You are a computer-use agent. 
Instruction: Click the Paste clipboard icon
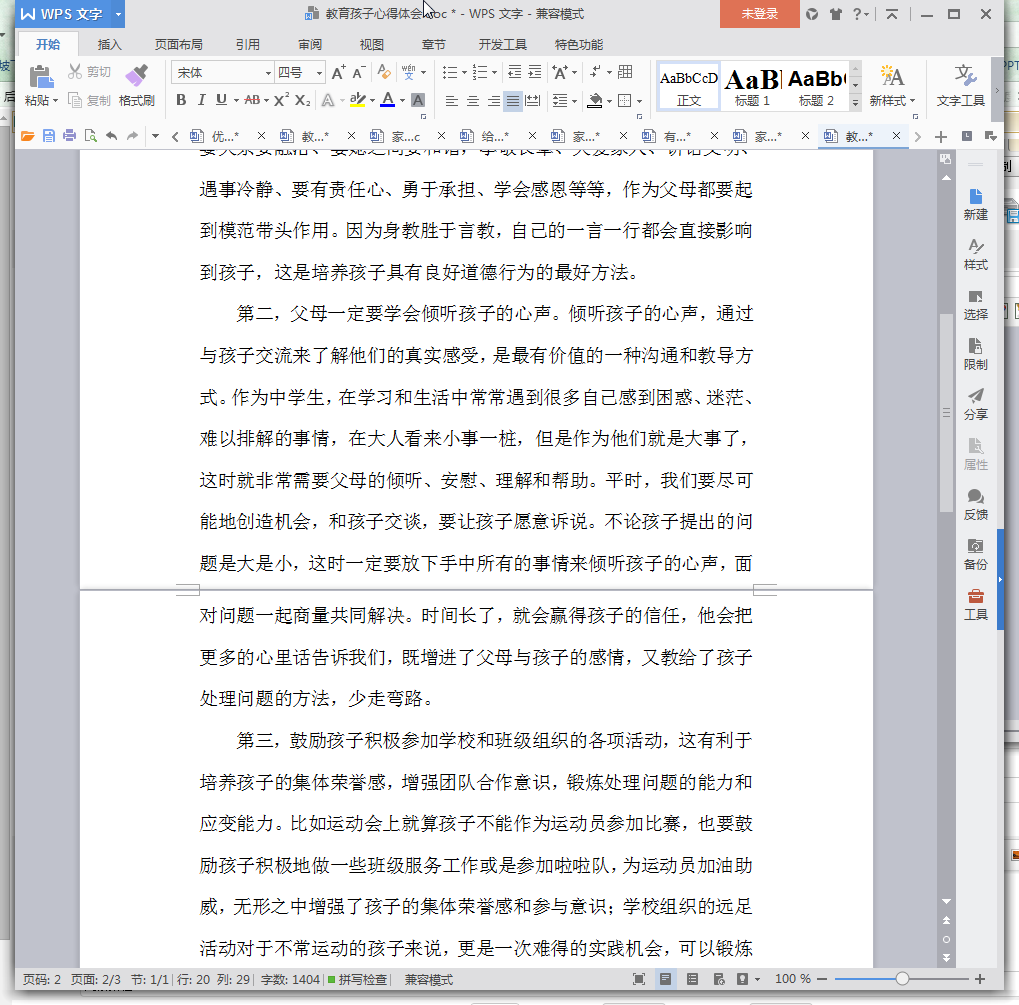41,77
